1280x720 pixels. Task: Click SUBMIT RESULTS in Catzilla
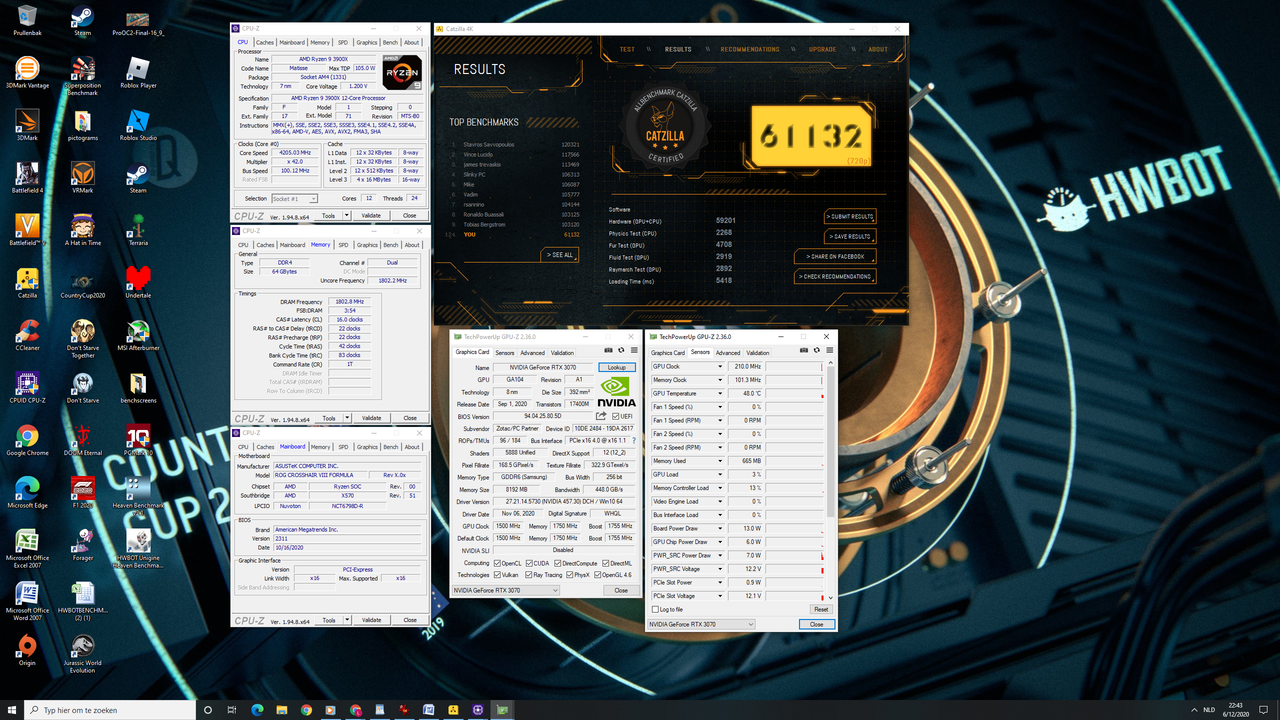coord(850,216)
